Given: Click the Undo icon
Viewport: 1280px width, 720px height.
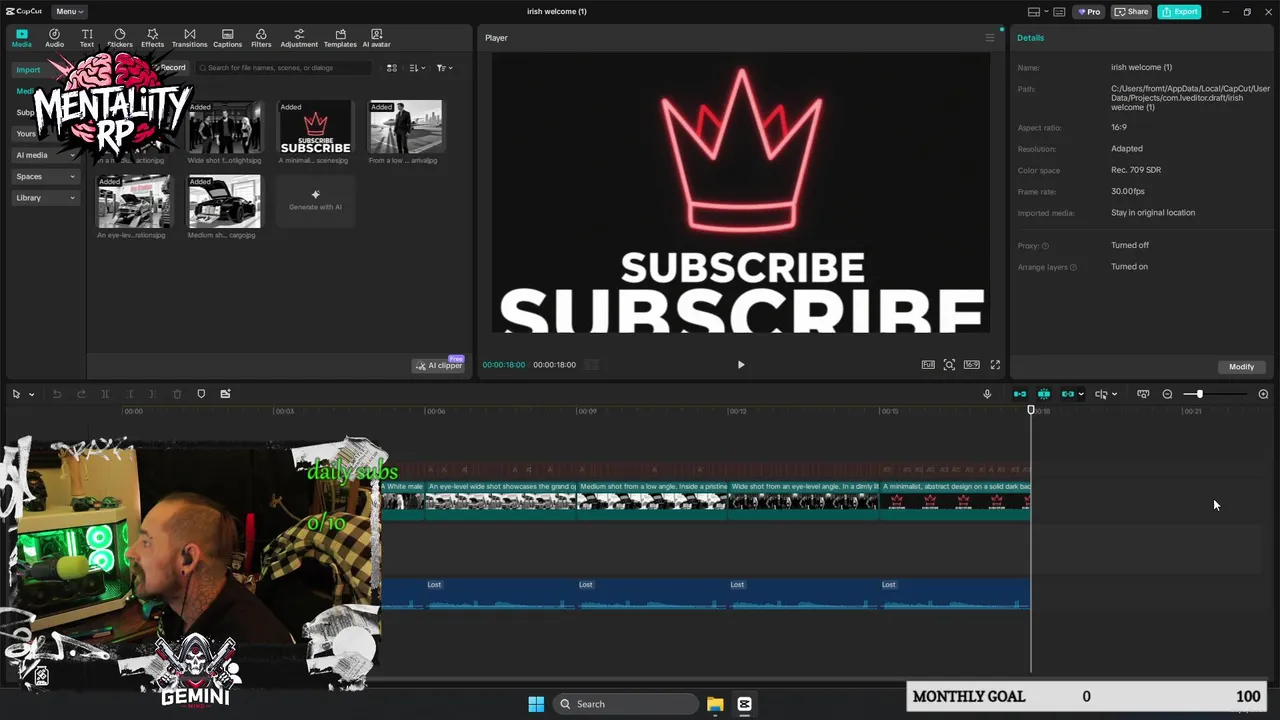Looking at the screenshot, I should tap(57, 394).
